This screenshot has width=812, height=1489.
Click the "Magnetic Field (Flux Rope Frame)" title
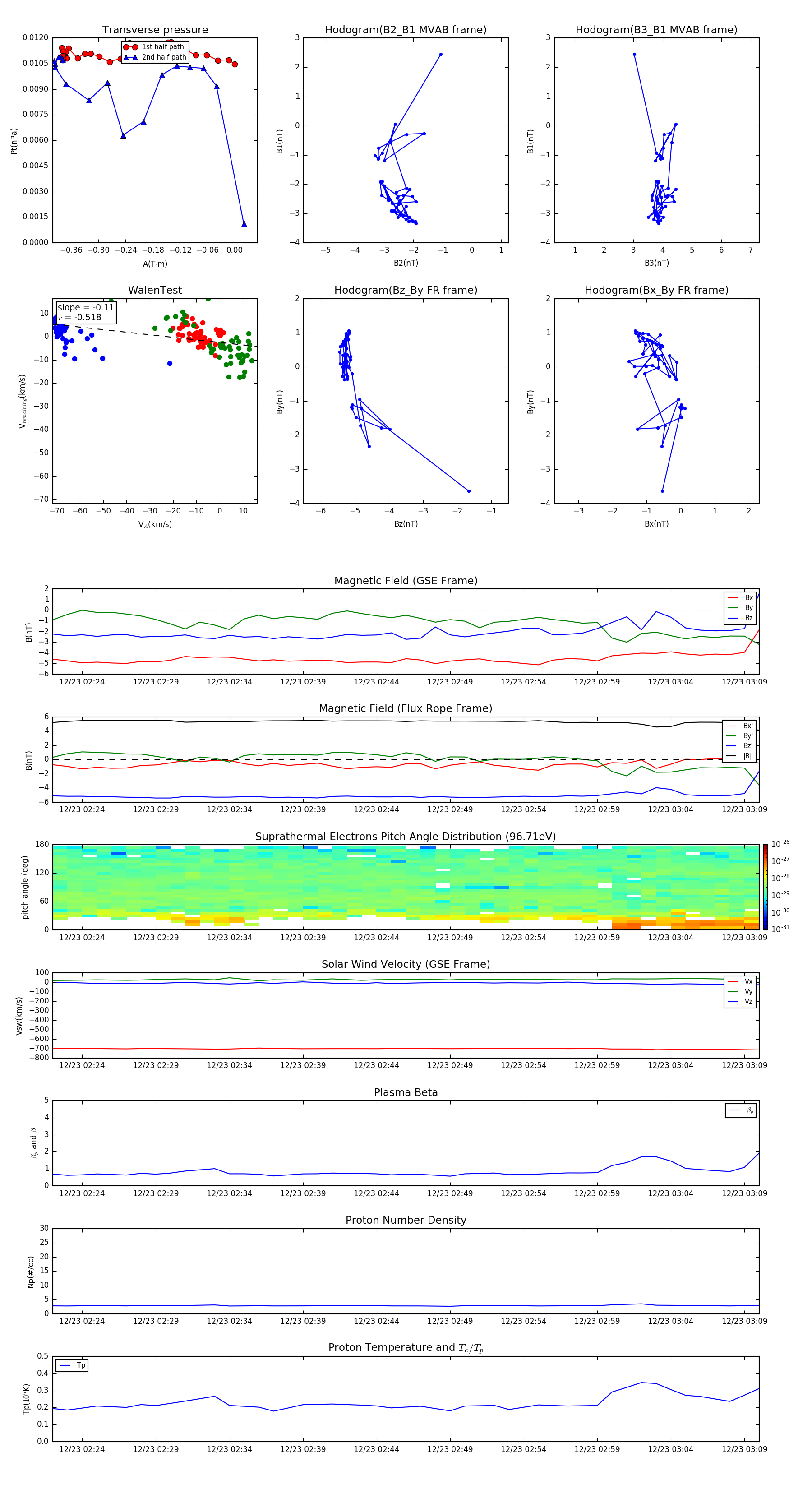(x=406, y=709)
